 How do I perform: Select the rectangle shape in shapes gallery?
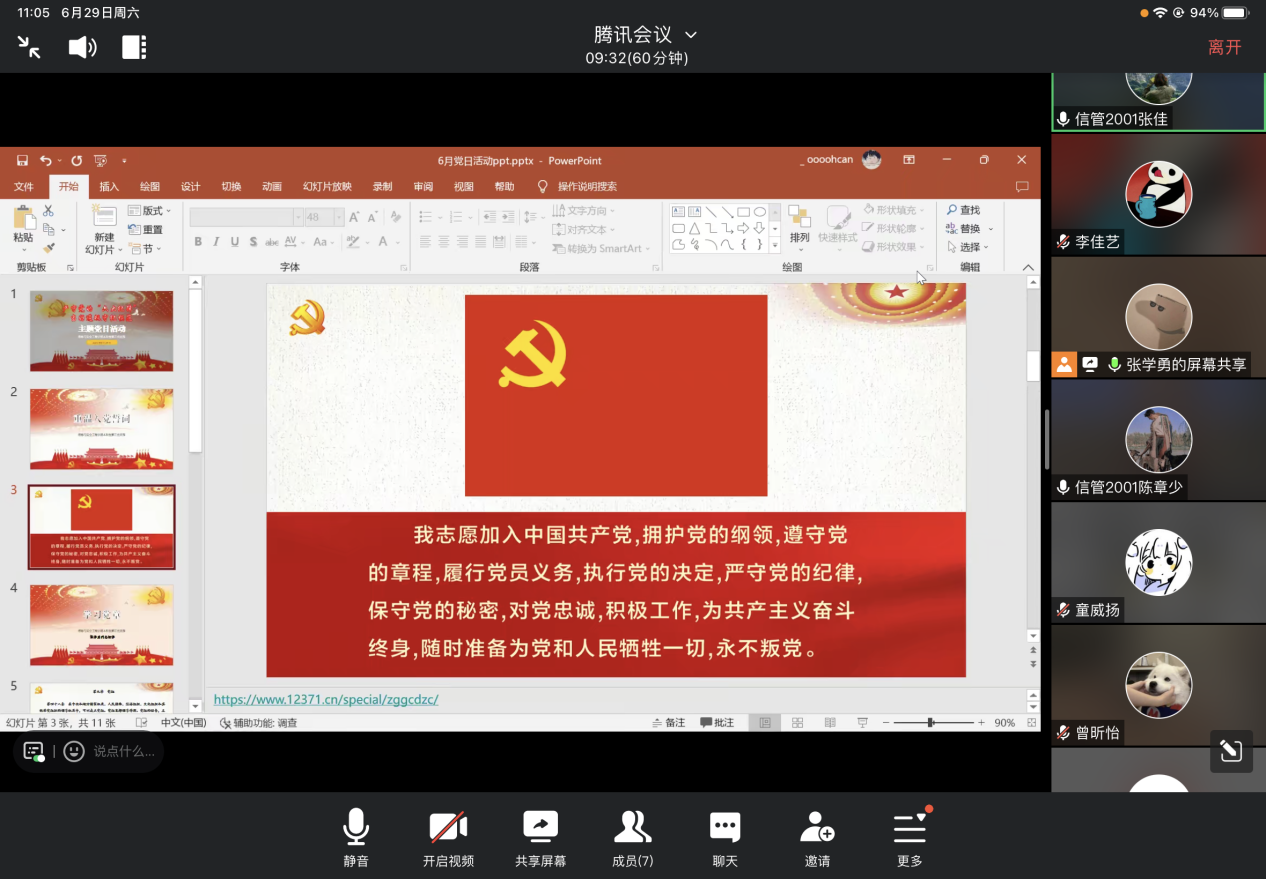(743, 212)
